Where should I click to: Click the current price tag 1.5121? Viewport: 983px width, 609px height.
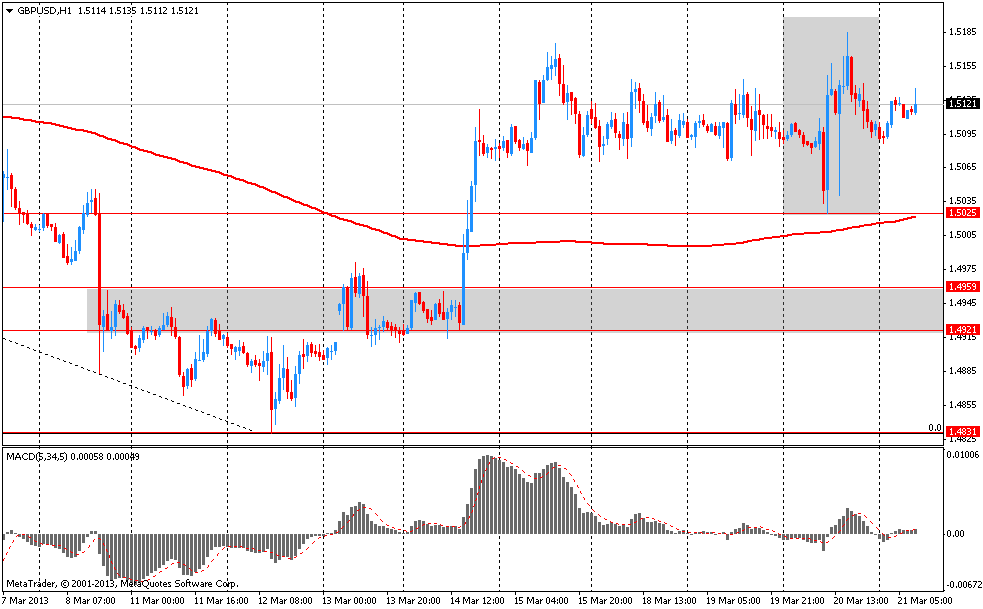pyautogui.click(x=963, y=104)
